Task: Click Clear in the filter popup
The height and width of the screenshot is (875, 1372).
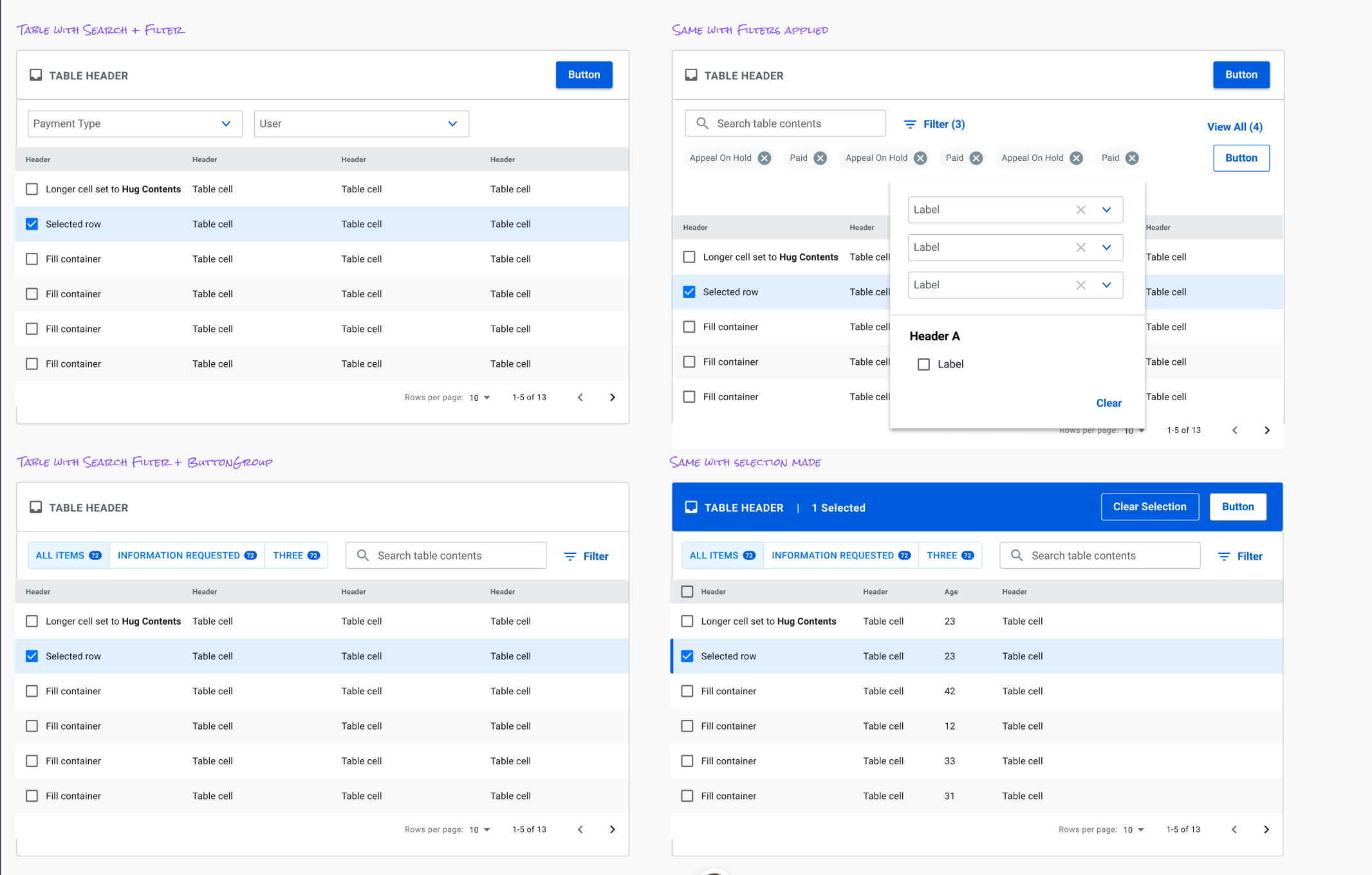Action: [x=1108, y=403]
